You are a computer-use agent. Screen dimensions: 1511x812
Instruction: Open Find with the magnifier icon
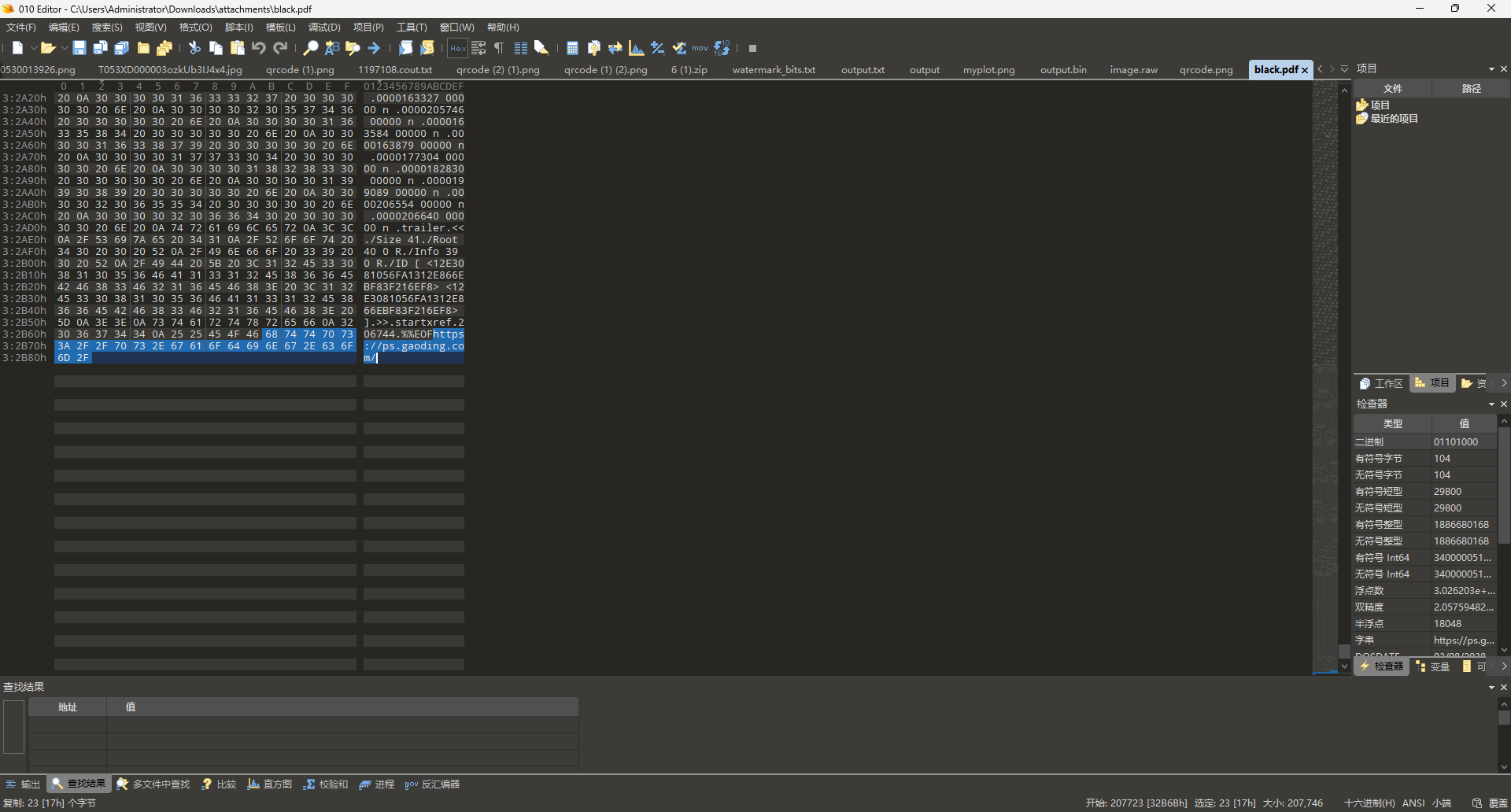click(311, 48)
